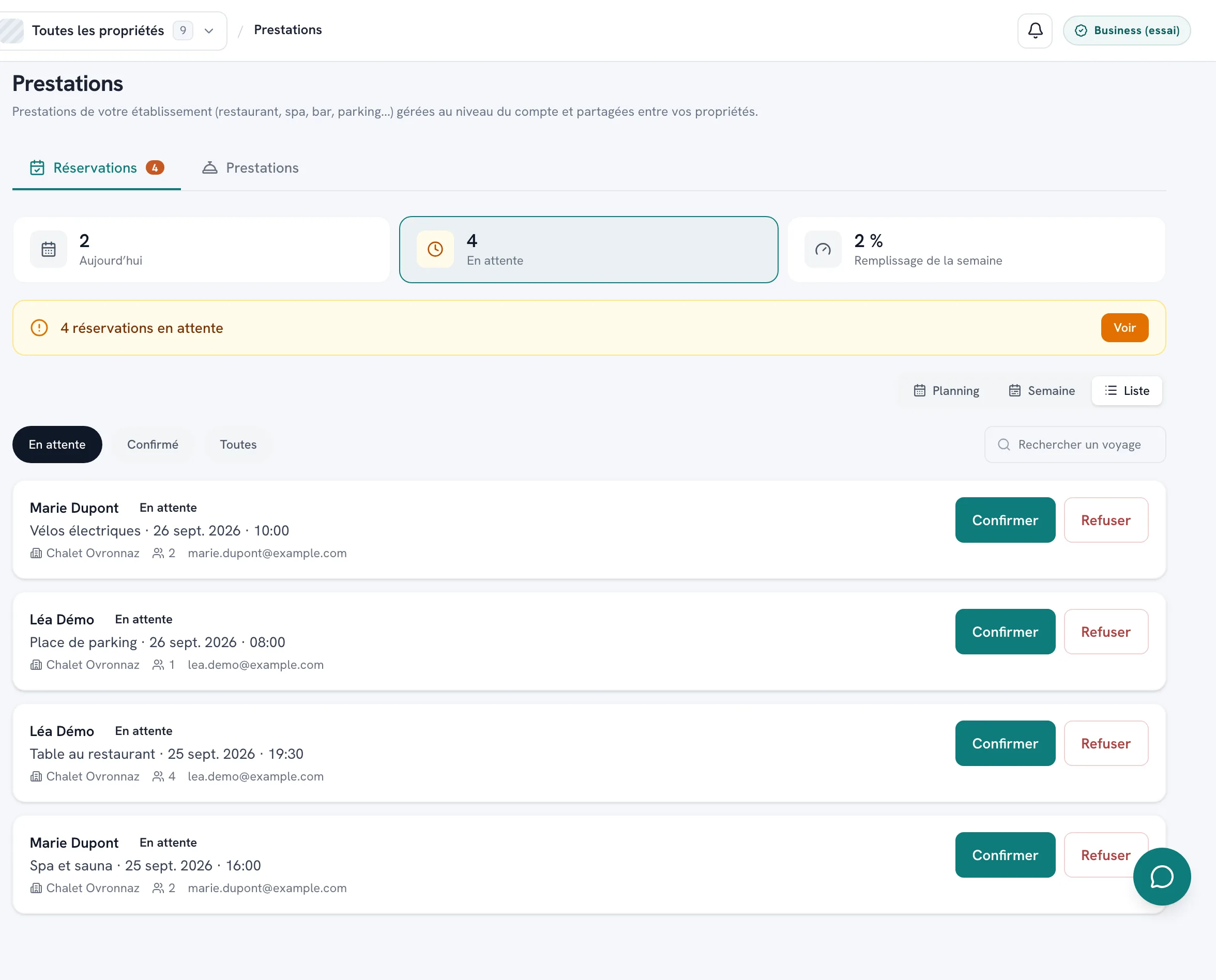The image size is (1216, 980).
Task: Click the clock icon in En attente card
Action: (x=435, y=249)
